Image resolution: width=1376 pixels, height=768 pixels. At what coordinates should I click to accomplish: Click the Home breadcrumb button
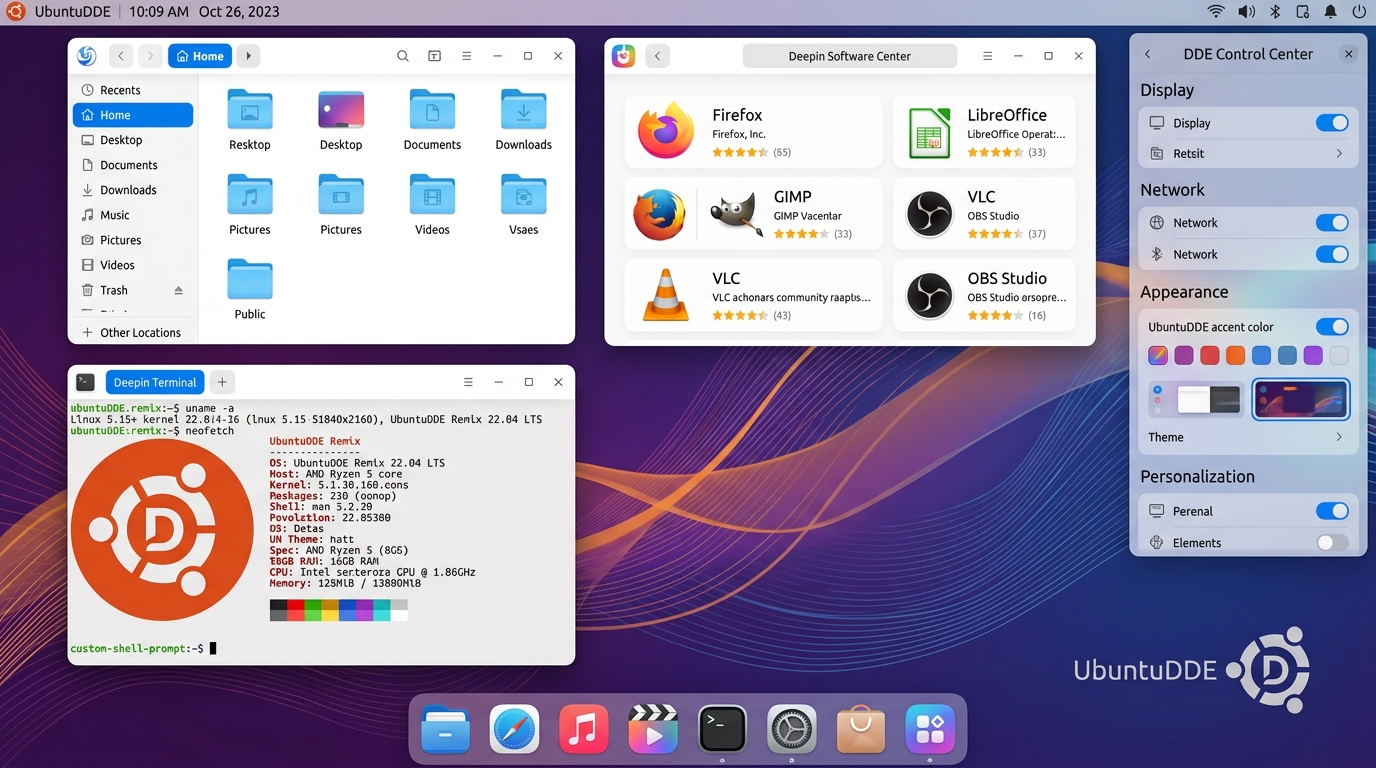pos(200,56)
